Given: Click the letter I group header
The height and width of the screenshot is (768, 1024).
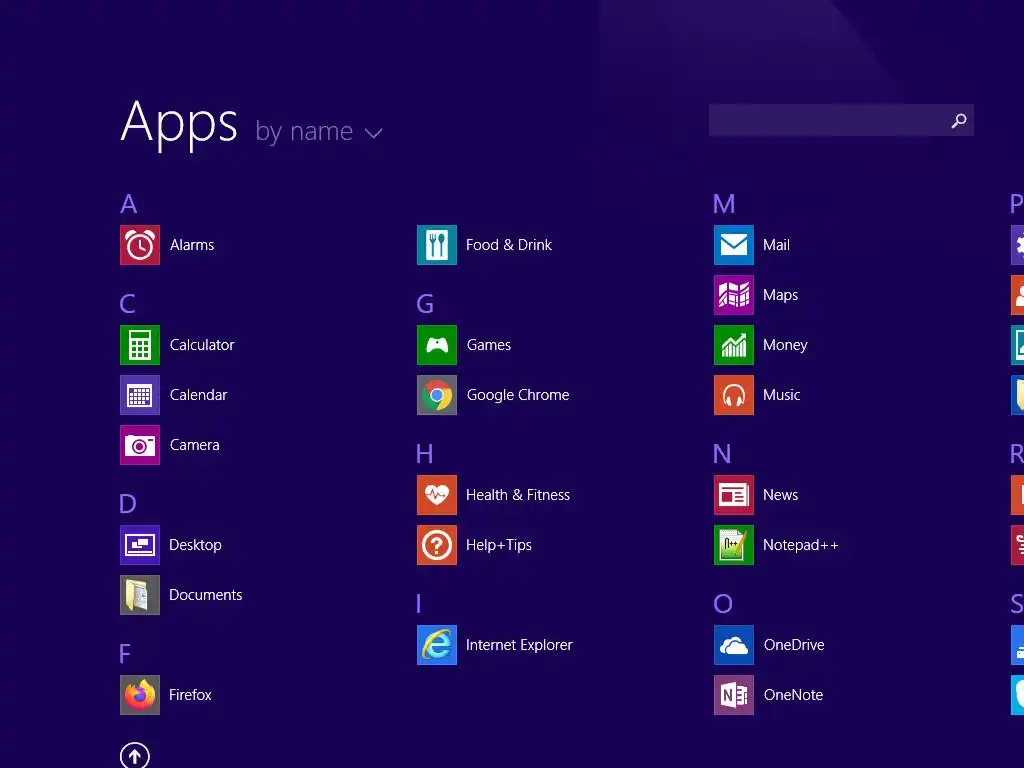Looking at the screenshot, I should pyautogui.click(x=419, y=603).
